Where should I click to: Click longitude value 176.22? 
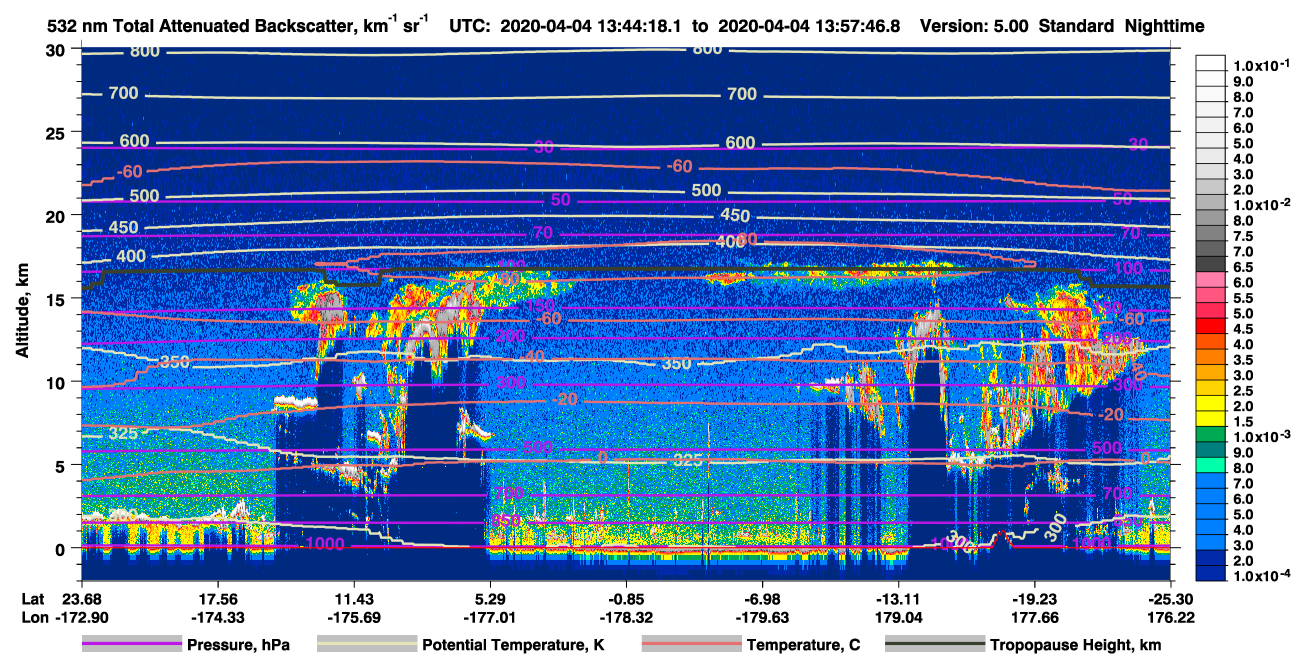click(1170, 618)
